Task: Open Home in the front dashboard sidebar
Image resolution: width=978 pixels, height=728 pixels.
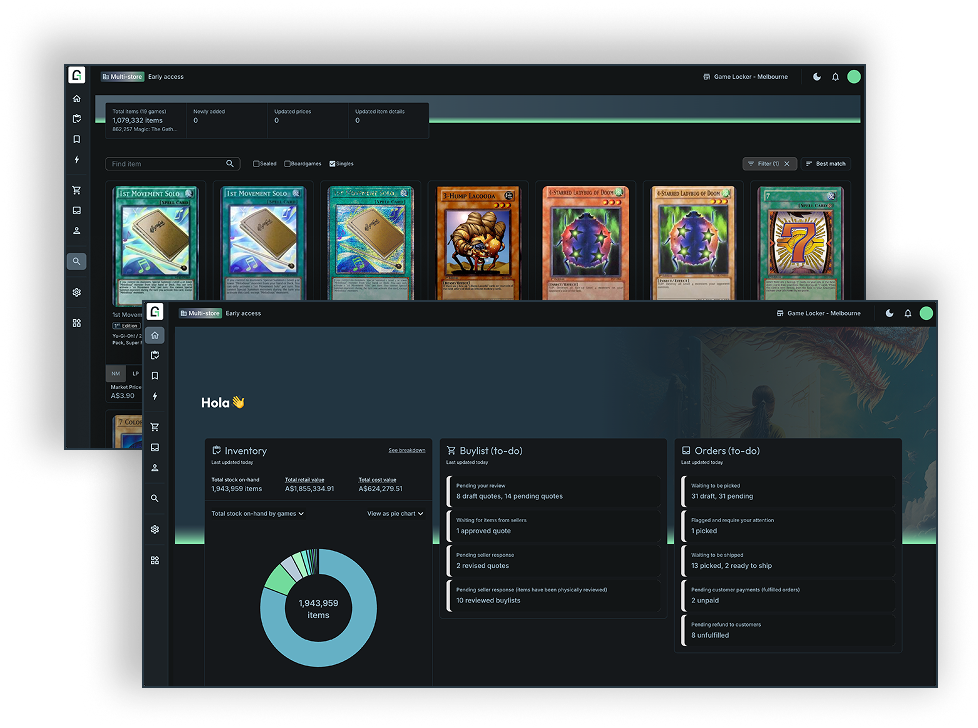Action: coord(155,335)
